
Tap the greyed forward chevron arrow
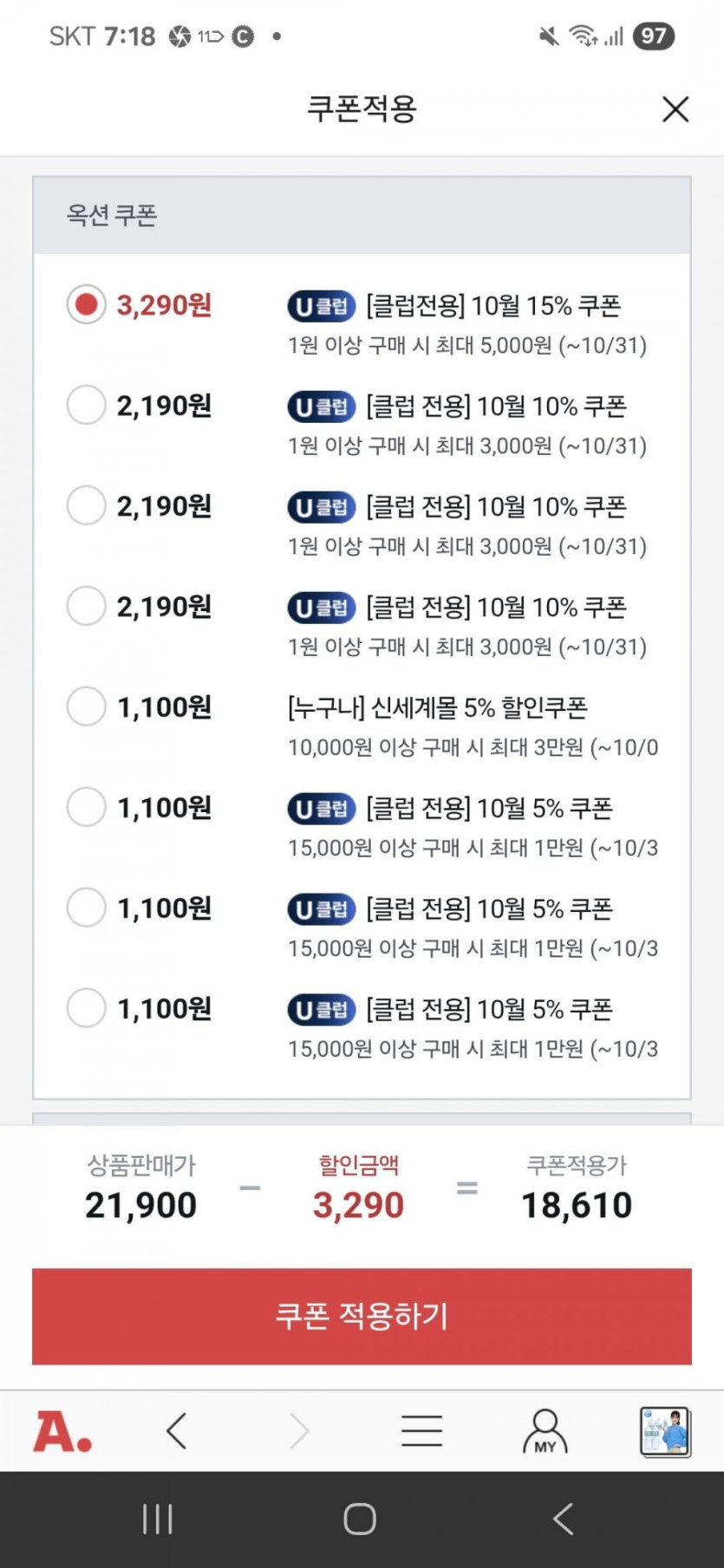pos(299,1431)
